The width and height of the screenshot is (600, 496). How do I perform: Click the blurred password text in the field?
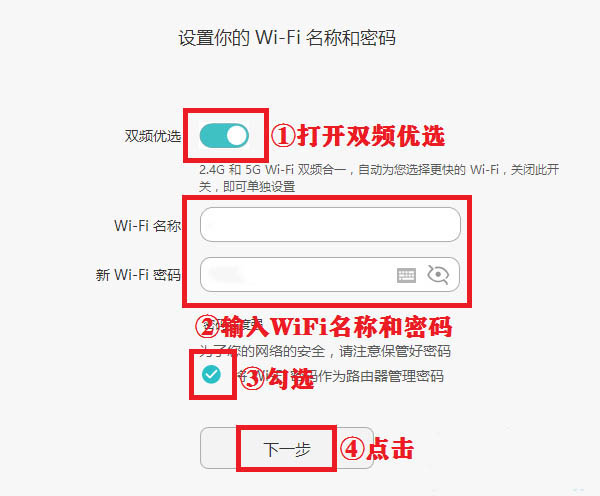pyautogui.click(x=226, y=274)
